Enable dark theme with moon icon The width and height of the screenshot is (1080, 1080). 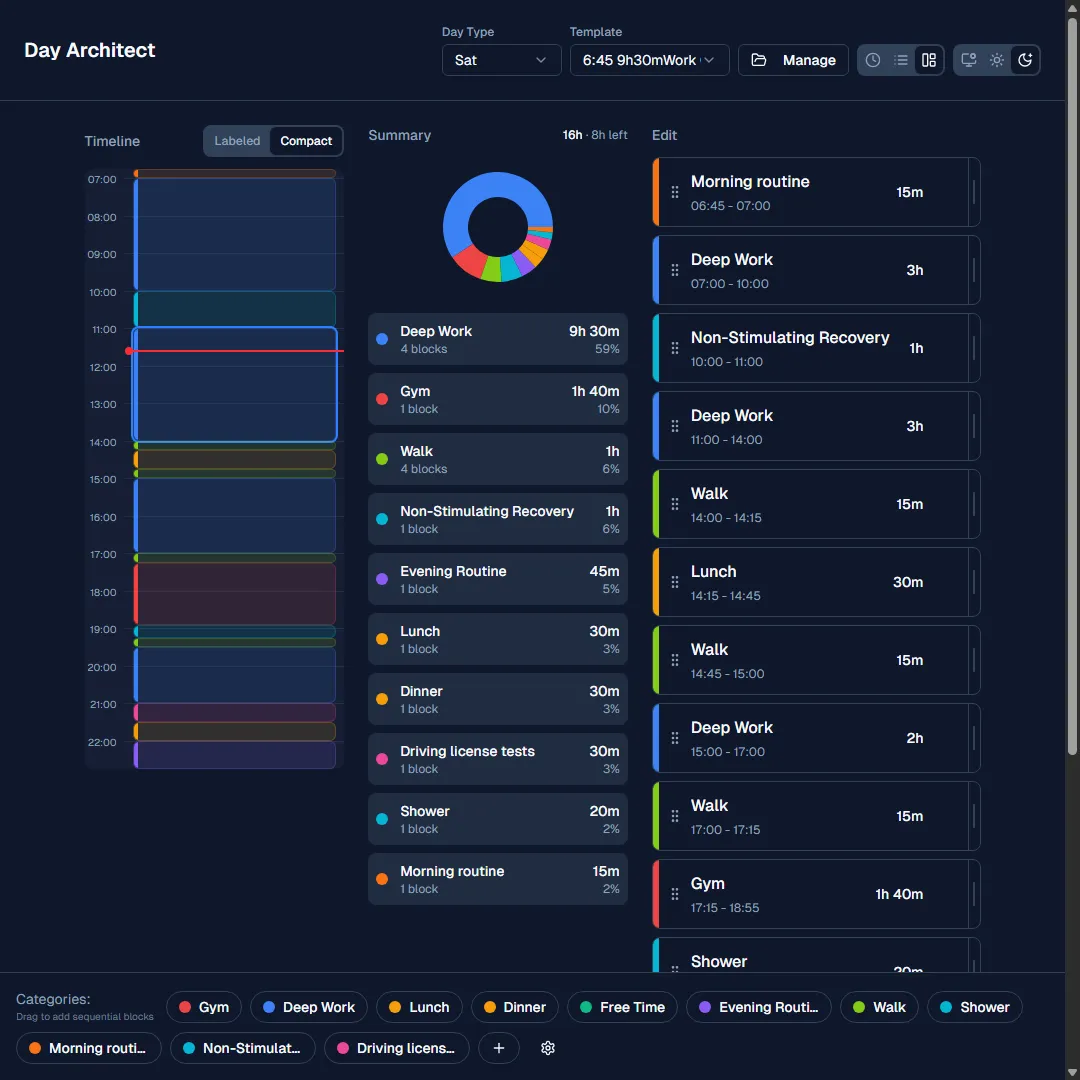point(1025,60)
